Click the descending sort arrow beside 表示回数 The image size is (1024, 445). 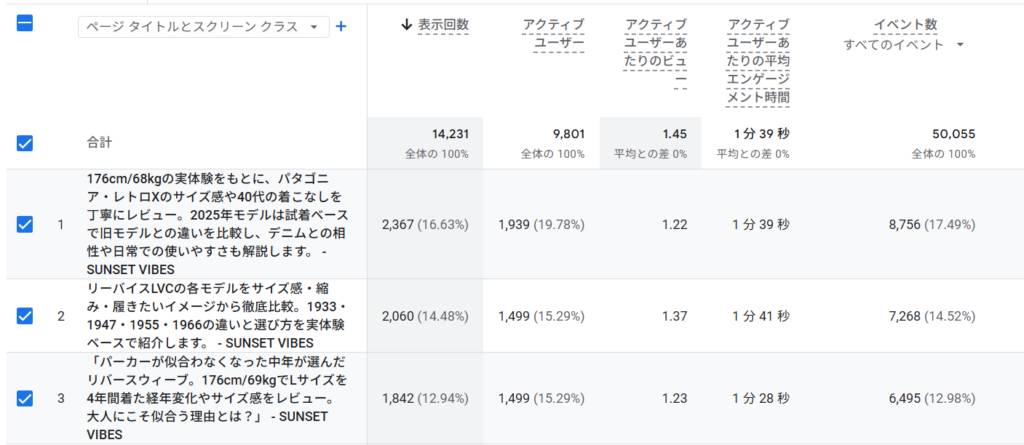click(x=406, y=24)
